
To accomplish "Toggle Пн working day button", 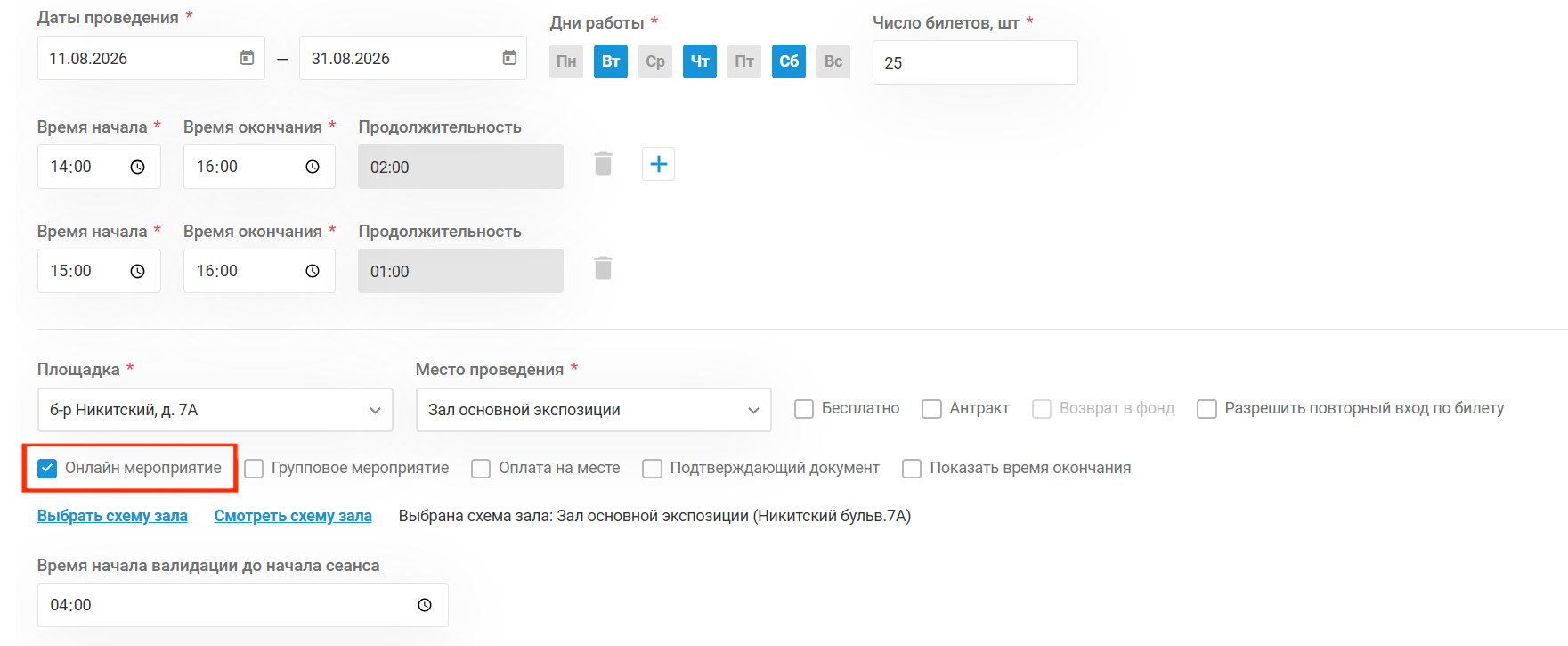I will [566, 61].
